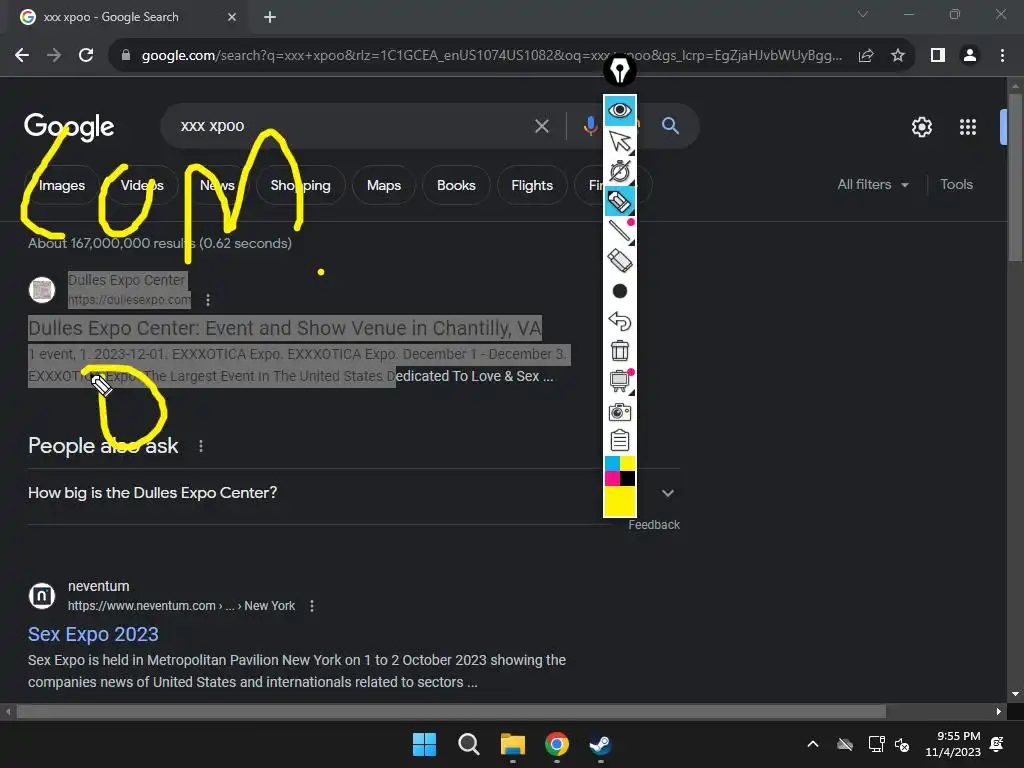
Task: Select the highlighter tool in pen toolbar
Action: [619, 201]
